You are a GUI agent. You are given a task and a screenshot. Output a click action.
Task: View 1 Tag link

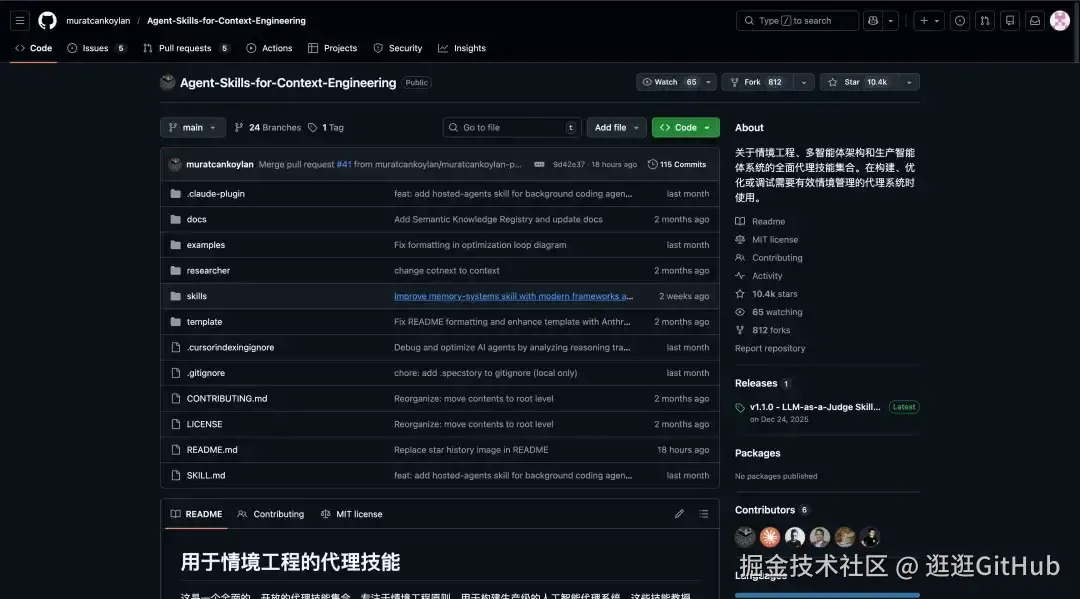[326, 127]
